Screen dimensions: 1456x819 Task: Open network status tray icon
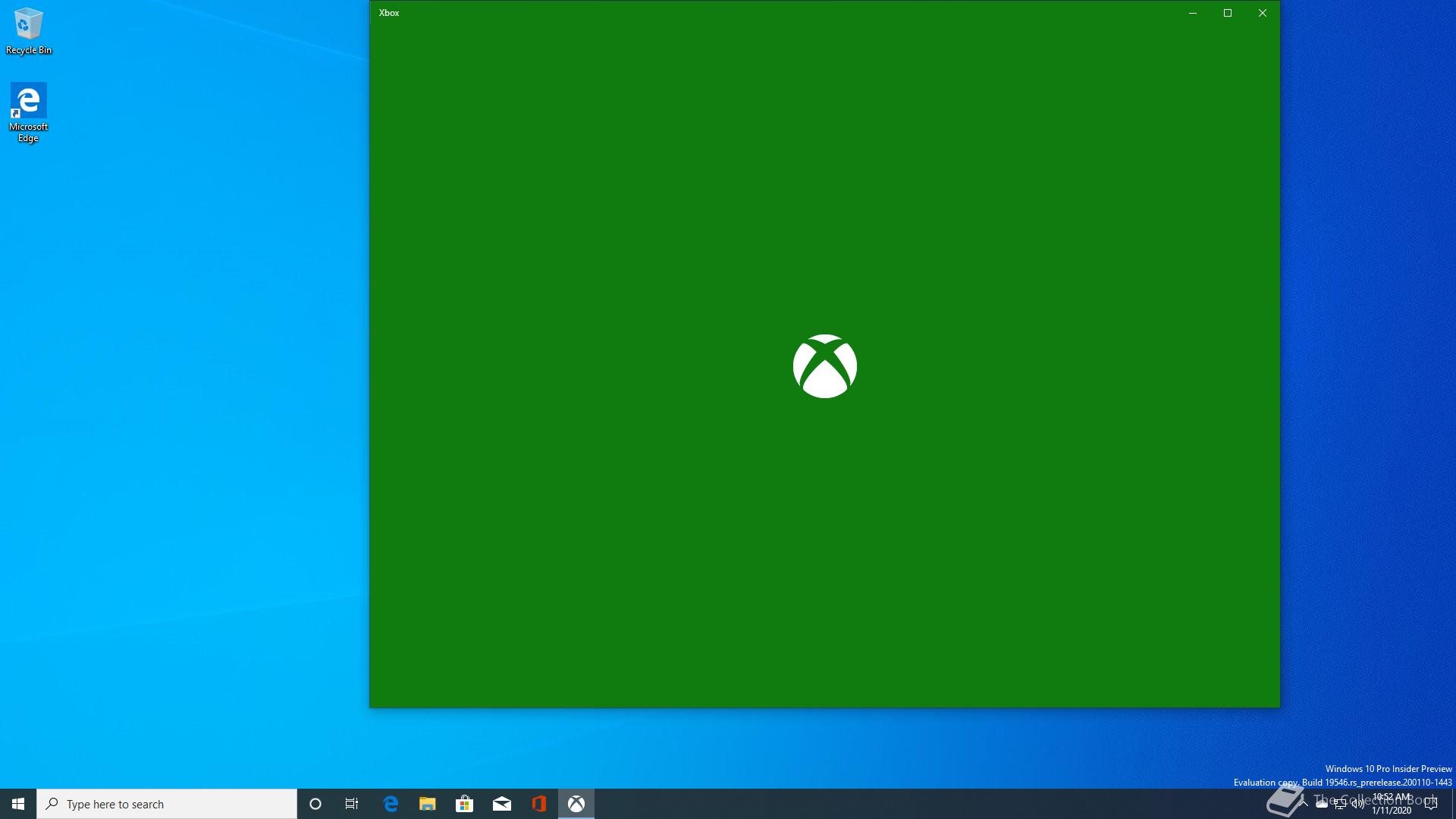pos(1340,804)
